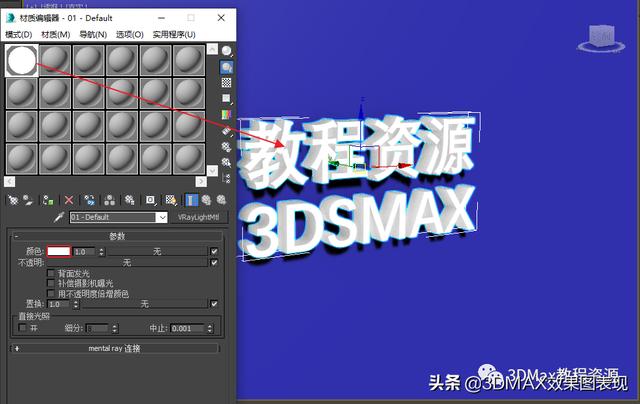This screenshot has width=640, height=404.
Task: Toggle the 置换 map enable checkbox
Action: coord(214,304)
